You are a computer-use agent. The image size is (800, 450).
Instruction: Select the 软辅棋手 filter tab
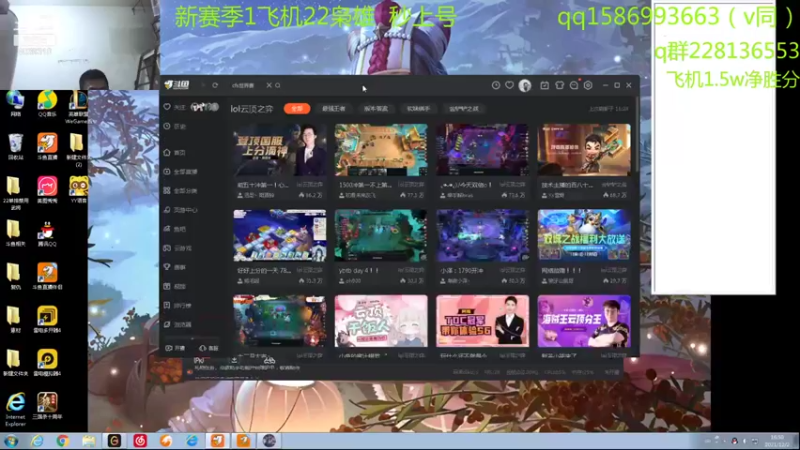click(x=418, y=109)
